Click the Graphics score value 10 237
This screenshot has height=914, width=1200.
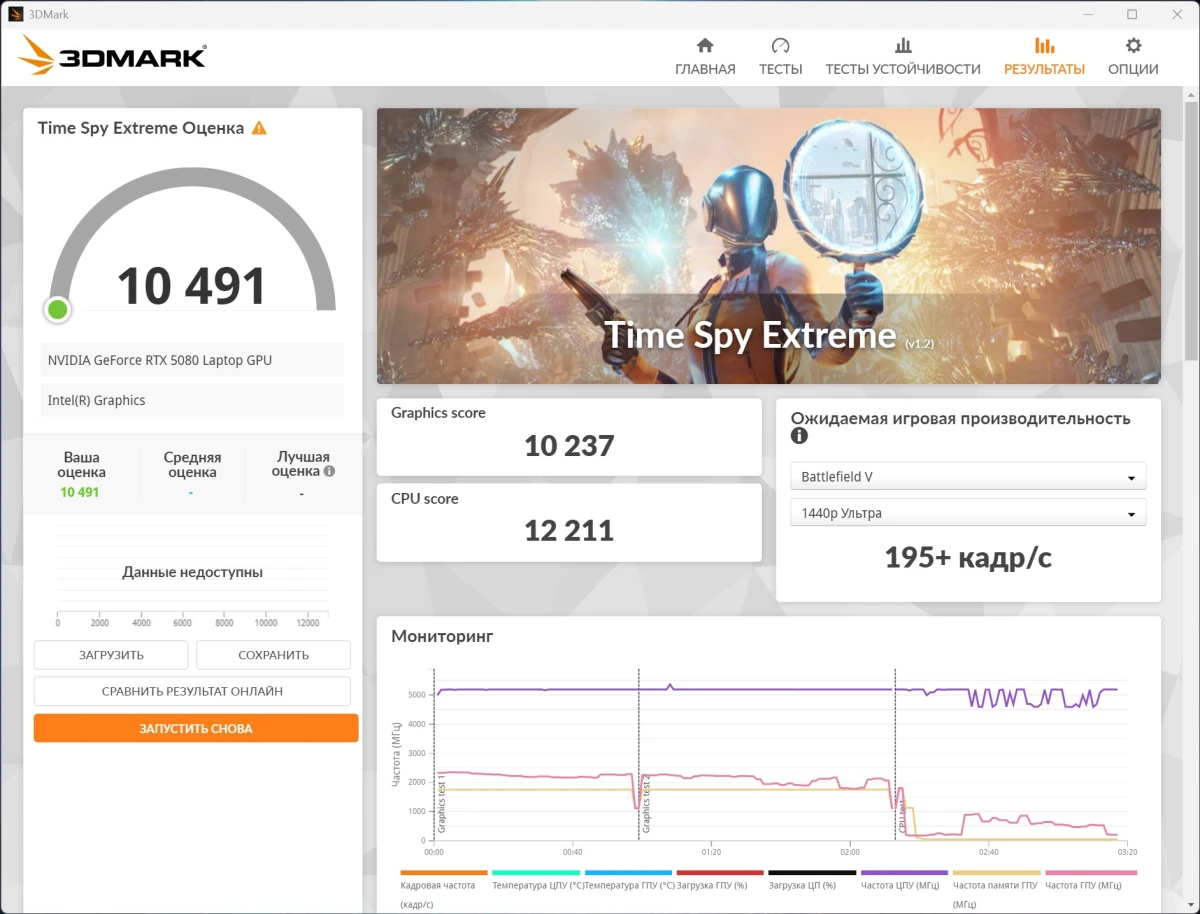(x=569, y=446)
